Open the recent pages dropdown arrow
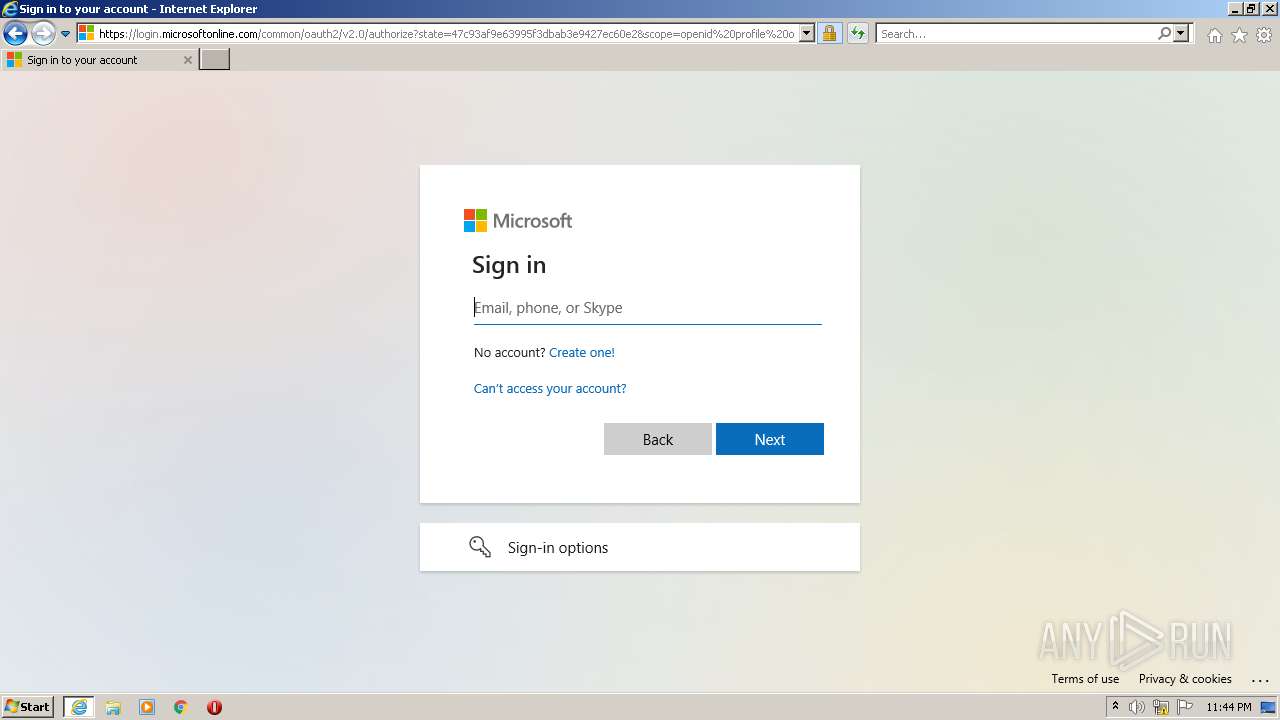Viewport: 1280px width, 720px height. point(66,34)
